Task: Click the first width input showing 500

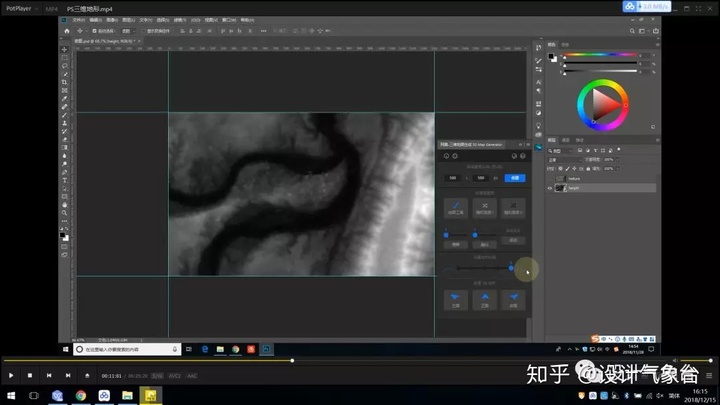Action: pyautogui.click(x=453, y=178)
